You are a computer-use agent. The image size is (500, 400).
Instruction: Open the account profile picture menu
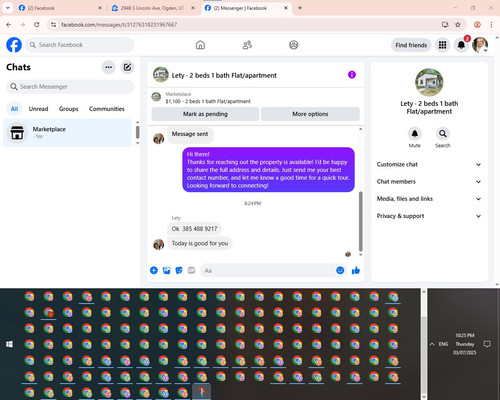[480, 45]
